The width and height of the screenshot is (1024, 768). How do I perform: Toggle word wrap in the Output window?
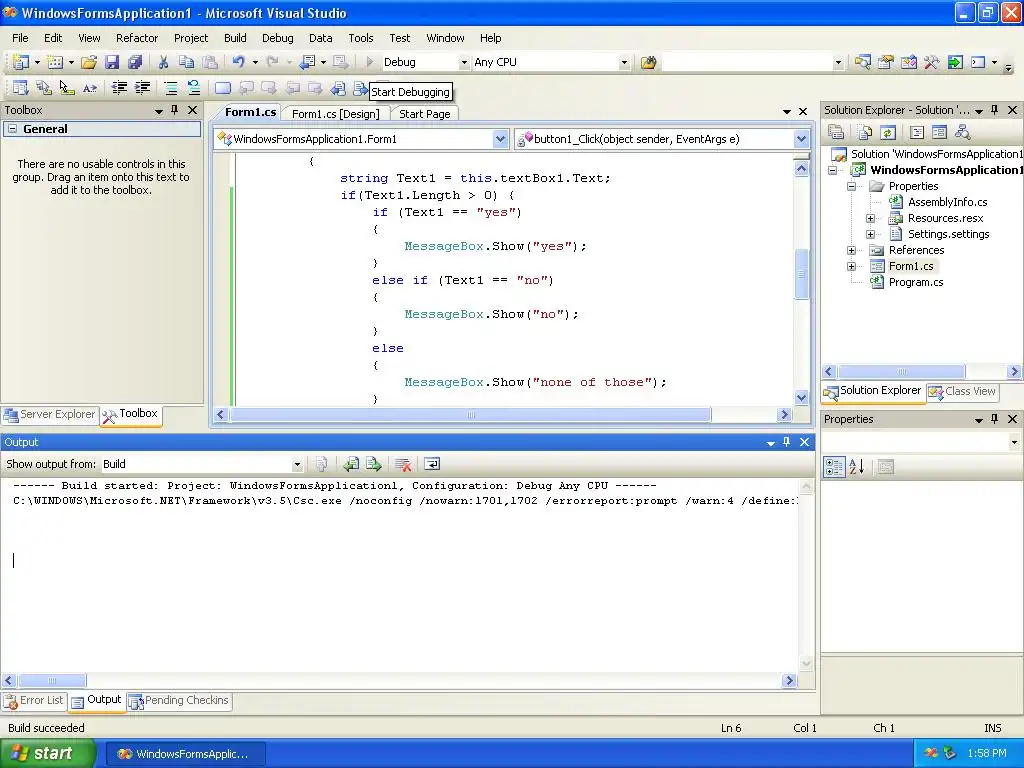coord(432,464)
